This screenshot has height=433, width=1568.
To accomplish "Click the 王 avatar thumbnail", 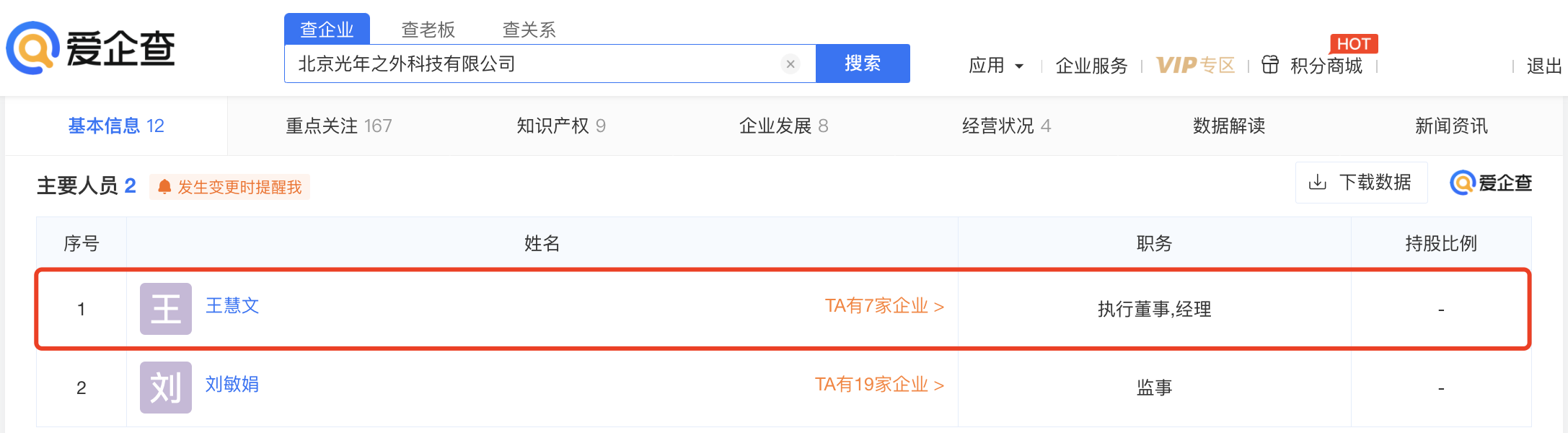I will click(166, 309).
